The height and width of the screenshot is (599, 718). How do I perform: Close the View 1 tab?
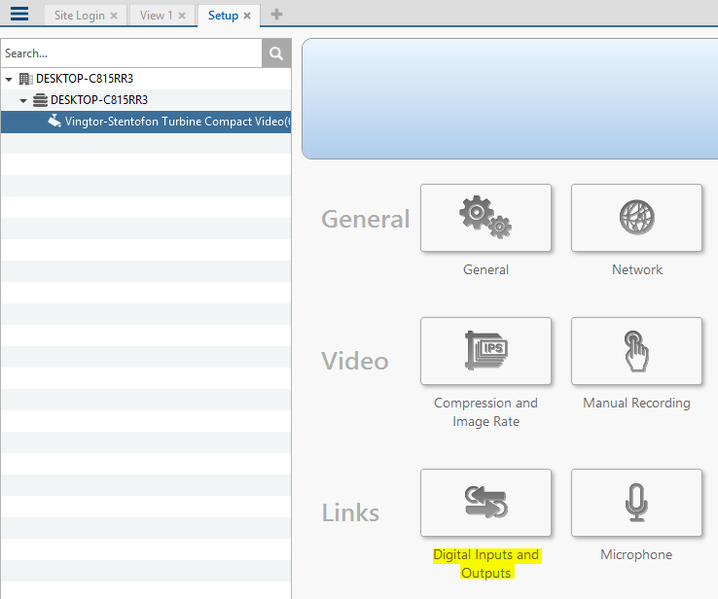tap(182, 16)
